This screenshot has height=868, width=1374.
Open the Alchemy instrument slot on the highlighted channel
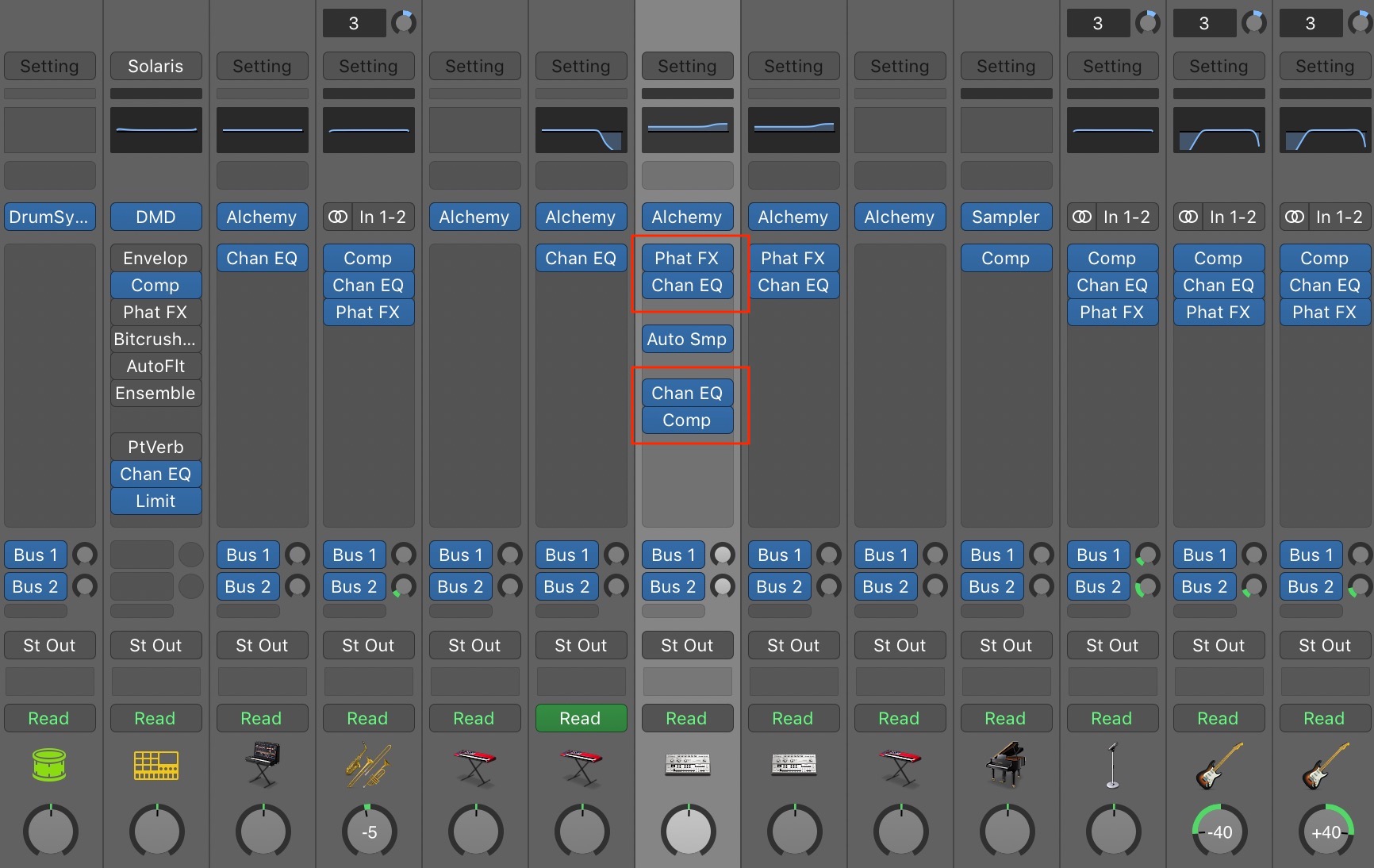[x=687, y=217]
